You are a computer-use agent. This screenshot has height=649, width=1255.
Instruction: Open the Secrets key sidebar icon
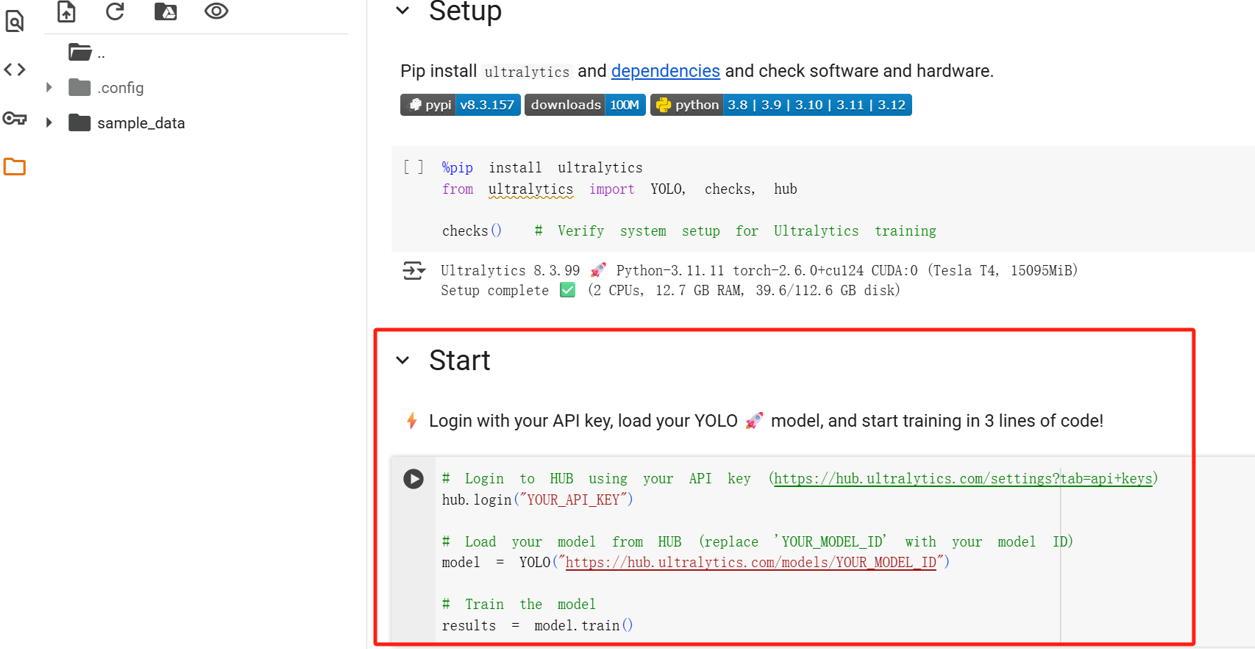click(x=14, y=118)
